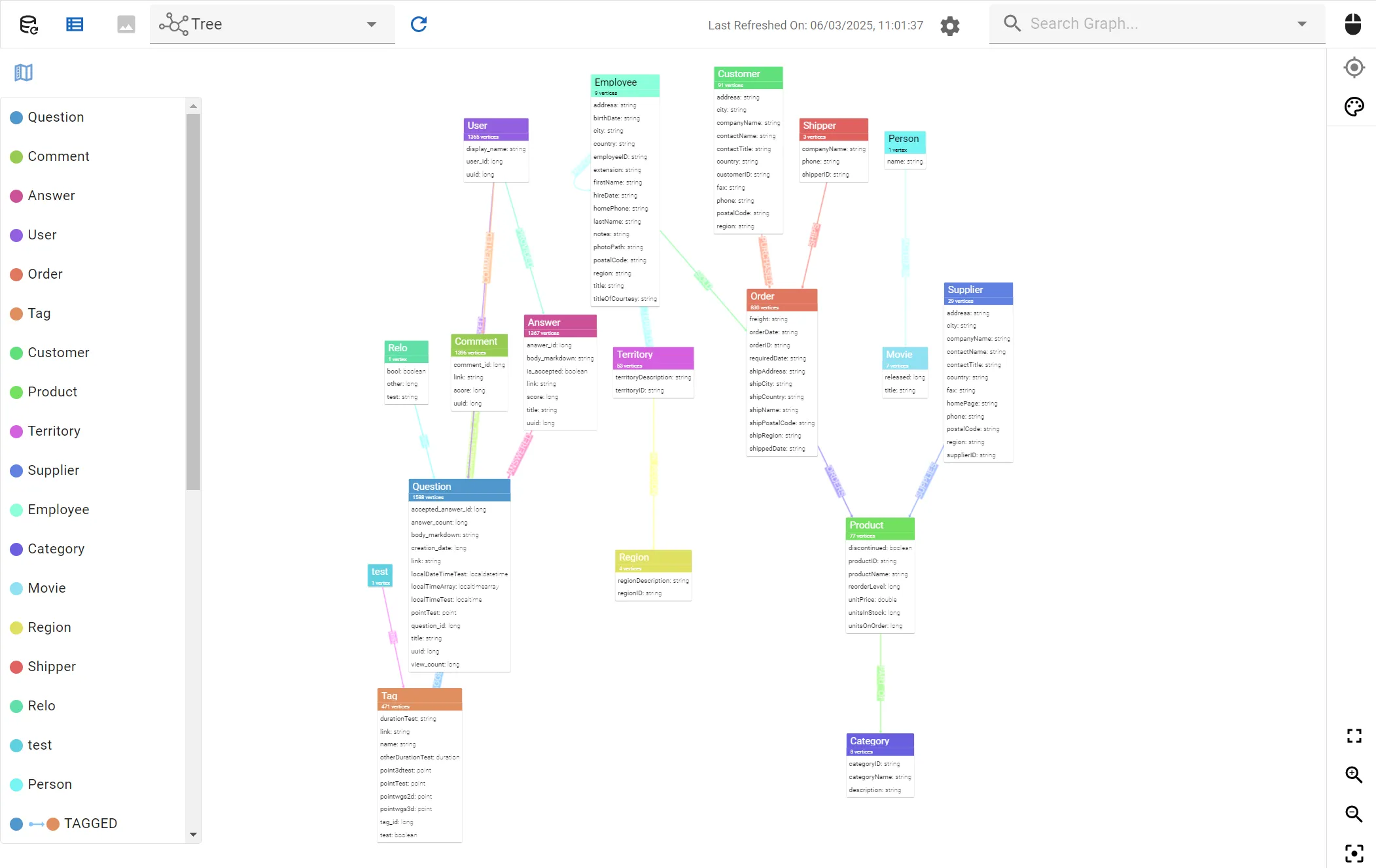Open settings gear icon
This screenshot has width=1376, height=868.
point(949,26)
